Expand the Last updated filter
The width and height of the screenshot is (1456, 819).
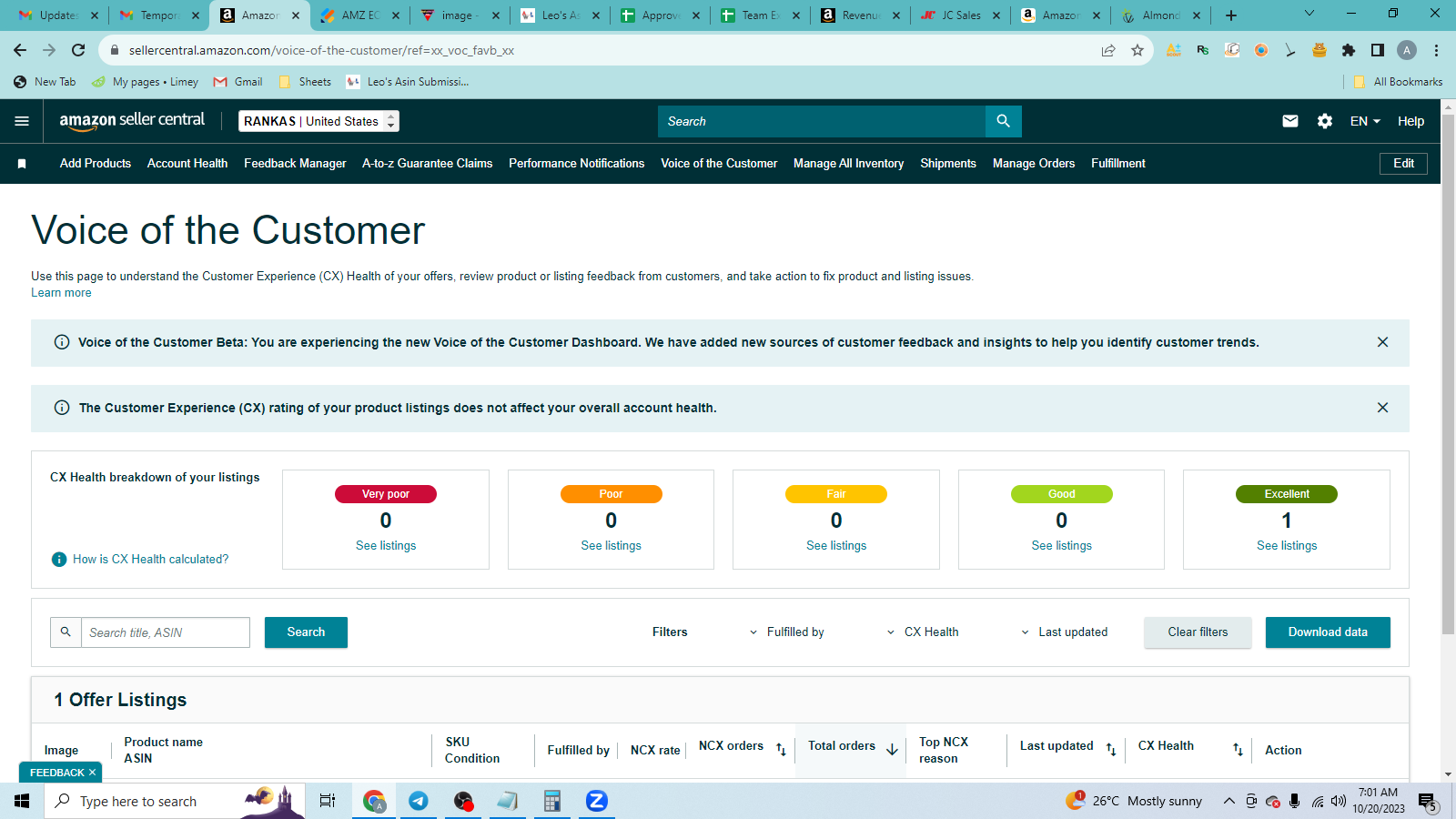[x=1064, y=632]
